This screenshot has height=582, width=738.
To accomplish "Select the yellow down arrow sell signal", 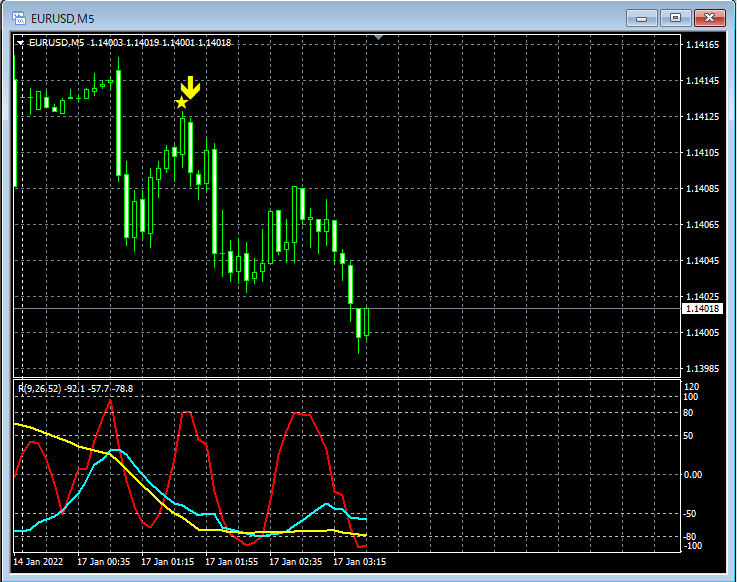I will [190, 88].
